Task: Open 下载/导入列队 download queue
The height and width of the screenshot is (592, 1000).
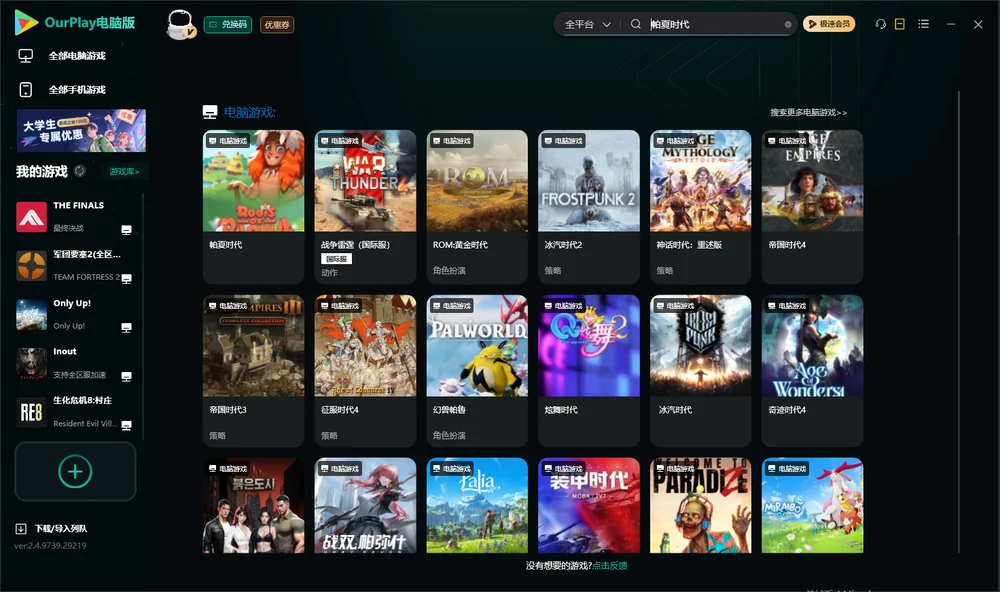Action: coord(61,529)
